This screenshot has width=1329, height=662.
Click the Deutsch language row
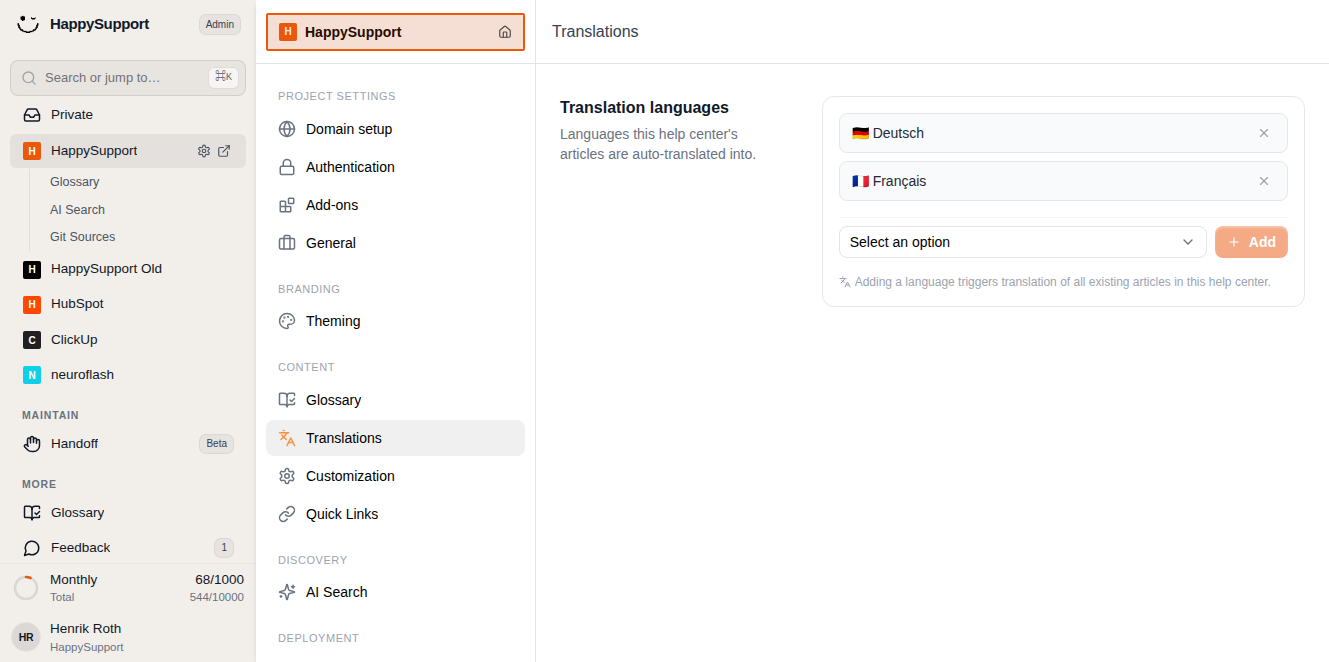coord(1063,133)
